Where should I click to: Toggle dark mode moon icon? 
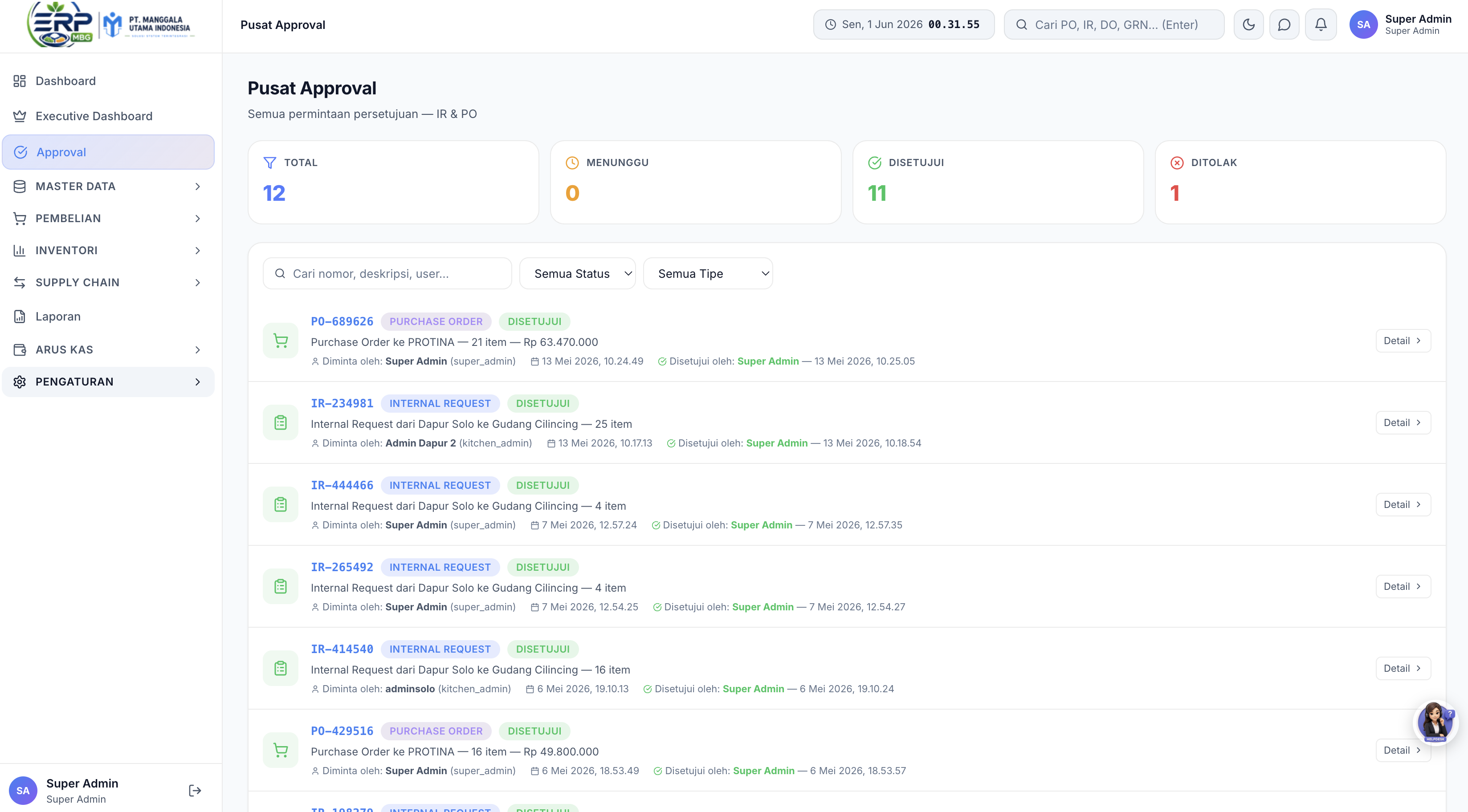[1248, 24]
